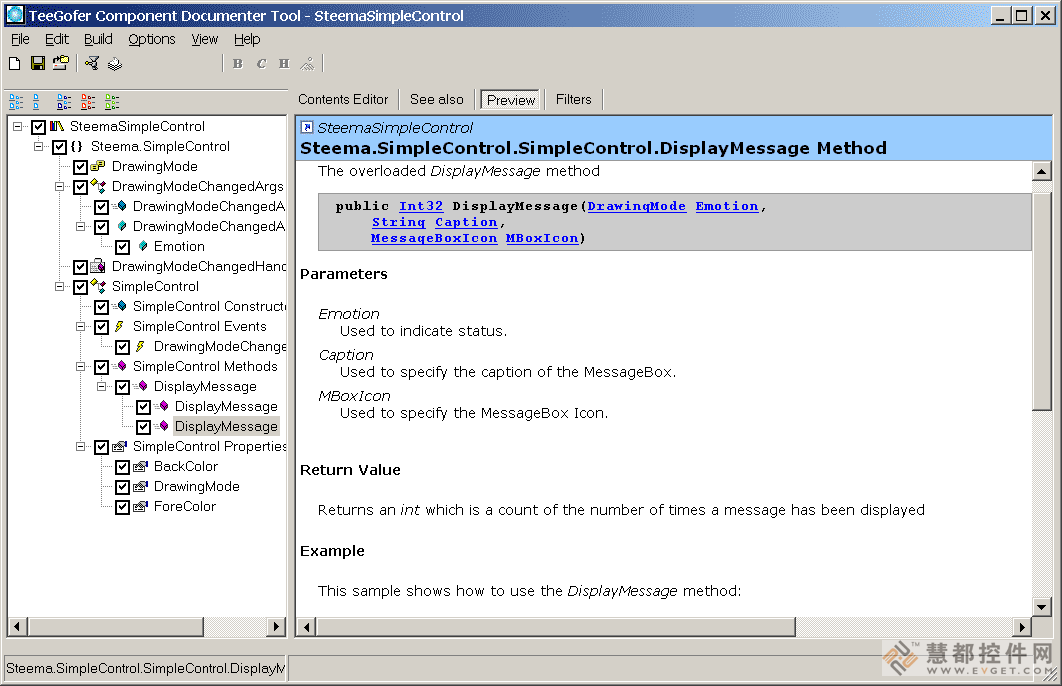Follow the String type link

click(398, 222)
